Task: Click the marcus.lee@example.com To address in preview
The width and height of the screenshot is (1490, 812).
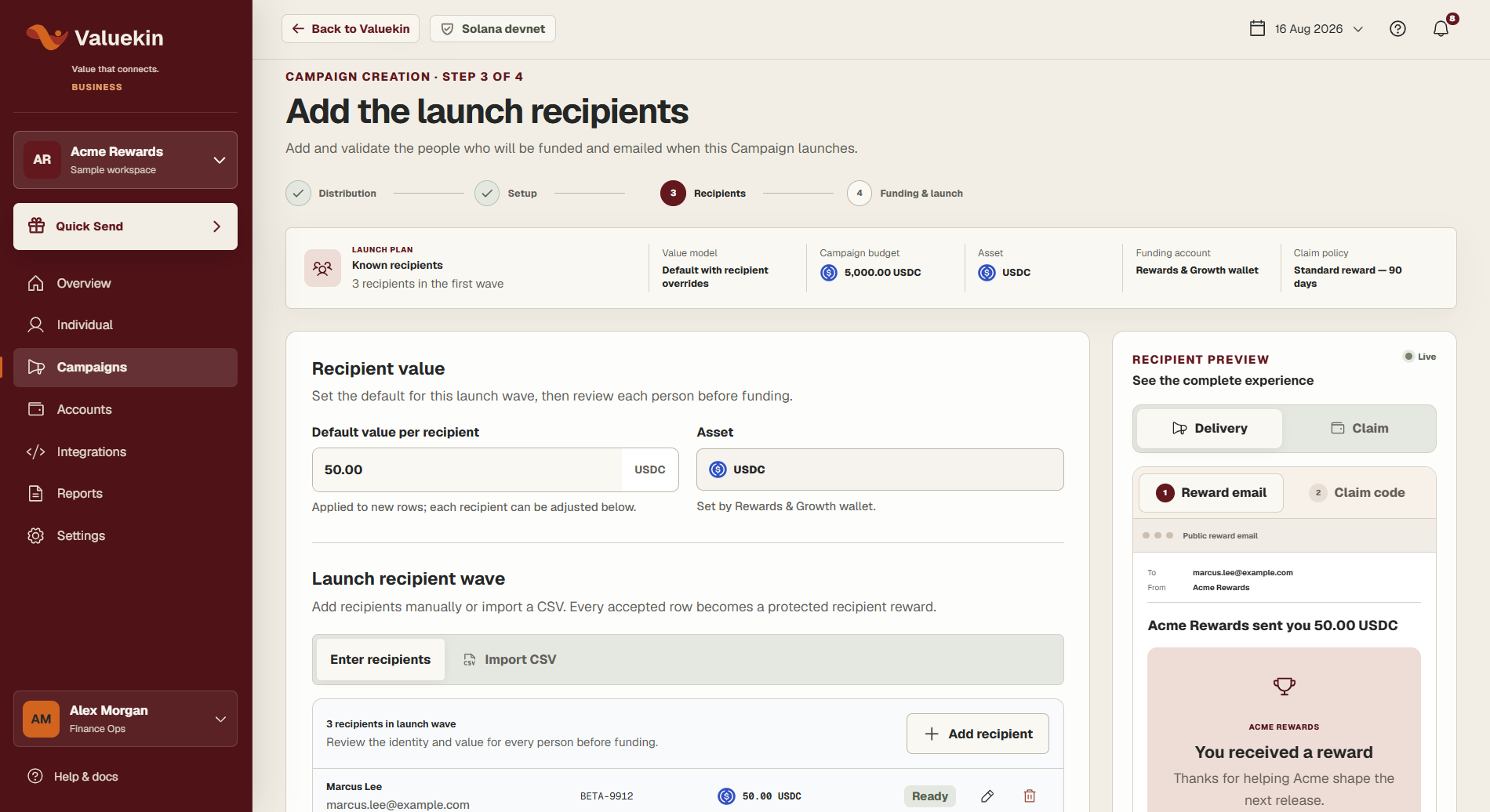Action: pos(1242,573)
